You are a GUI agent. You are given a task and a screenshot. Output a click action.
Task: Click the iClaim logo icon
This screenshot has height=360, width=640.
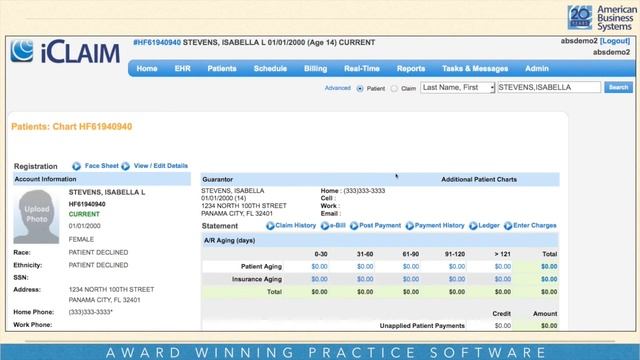(22, 51)
